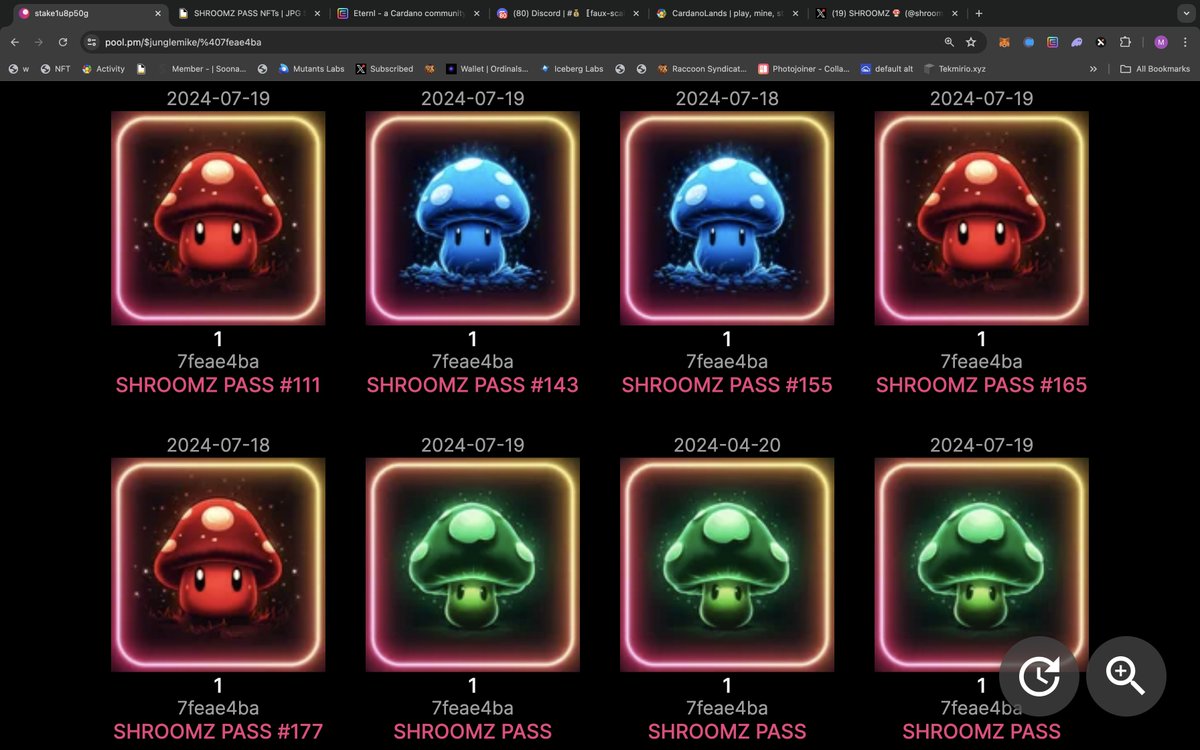Click the SHROOMZ PASS #155 title link
Viewport: 1200px width, 750px height.
tap(727, 385)
